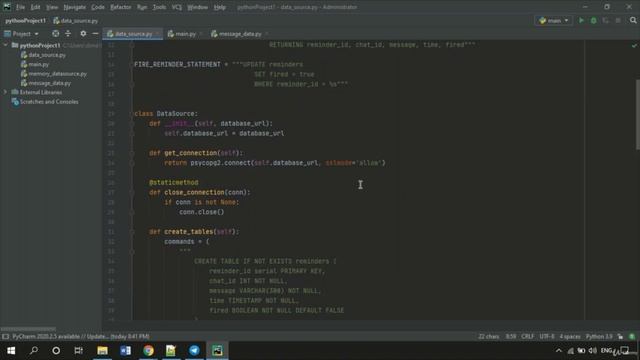Select main.py in project tree
640x360 pixels.
(x=35, y=64)
